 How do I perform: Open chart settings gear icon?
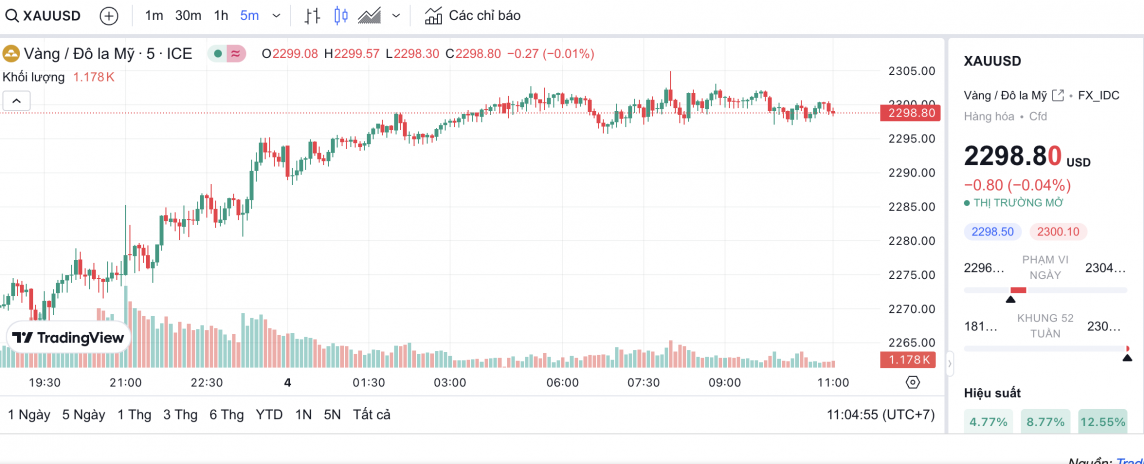click(x=912, y=382)
